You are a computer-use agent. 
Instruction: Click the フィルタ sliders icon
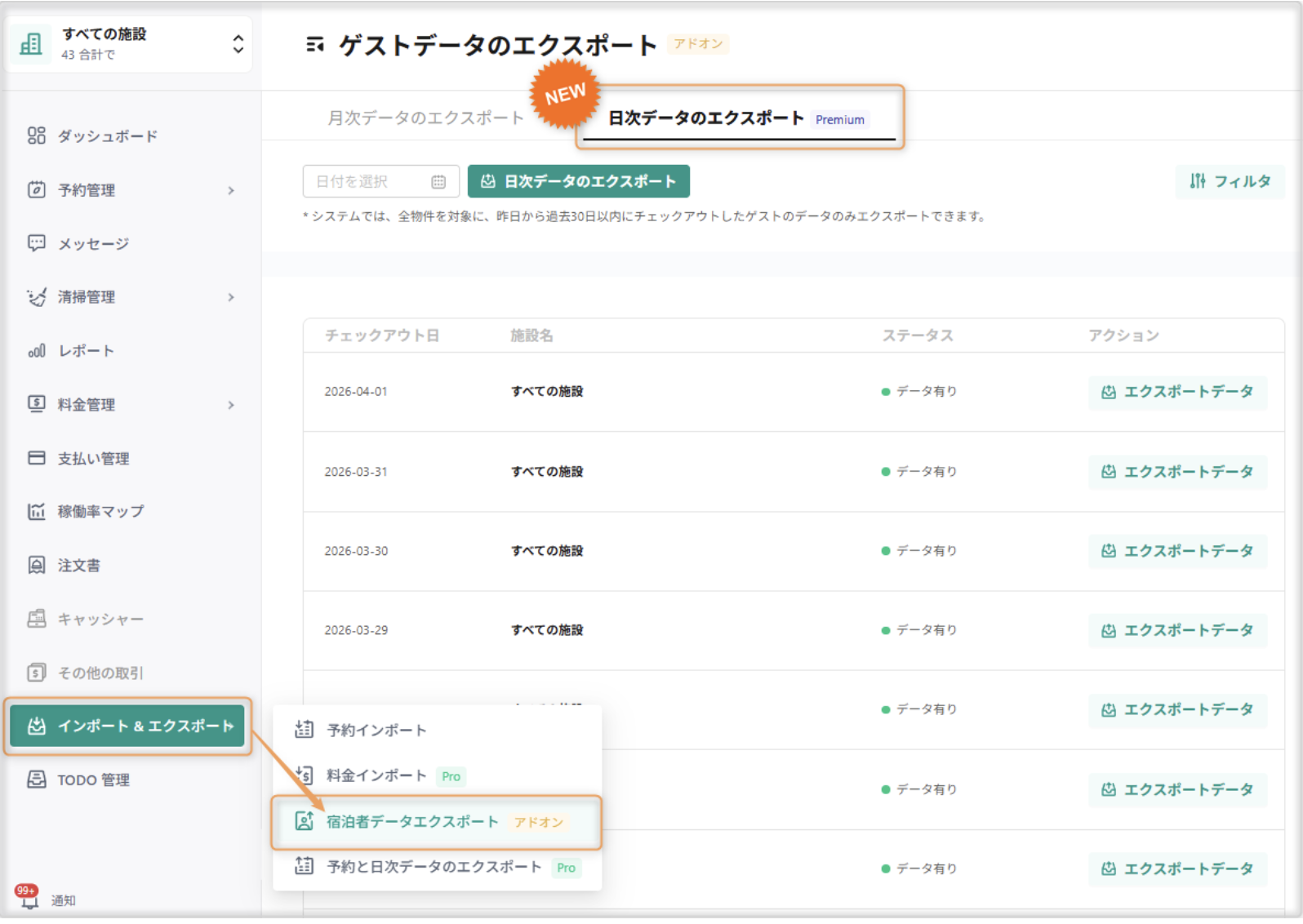(x=1198, y=181)
